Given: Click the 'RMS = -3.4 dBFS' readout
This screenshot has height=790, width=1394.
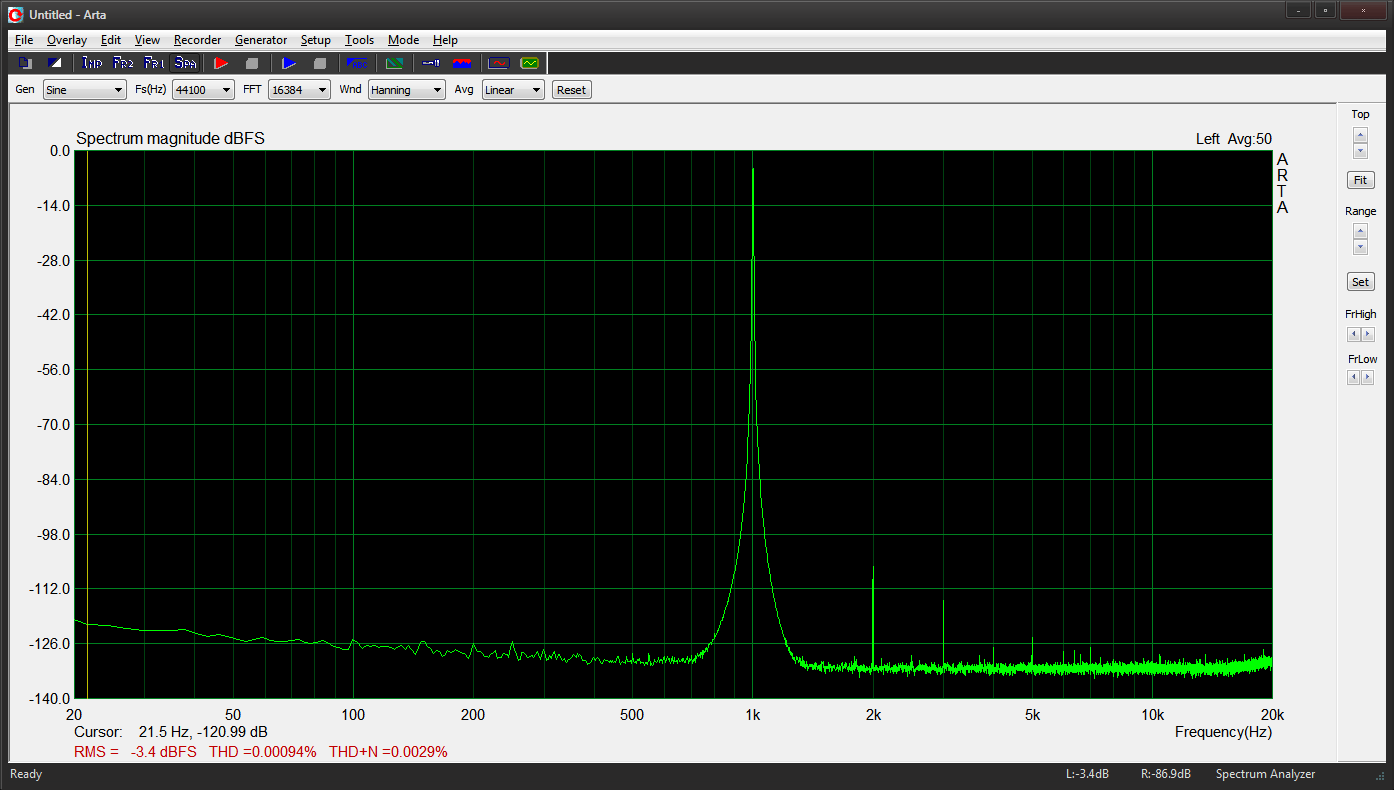Looking at the screenshot, I should tap(135, 752).
